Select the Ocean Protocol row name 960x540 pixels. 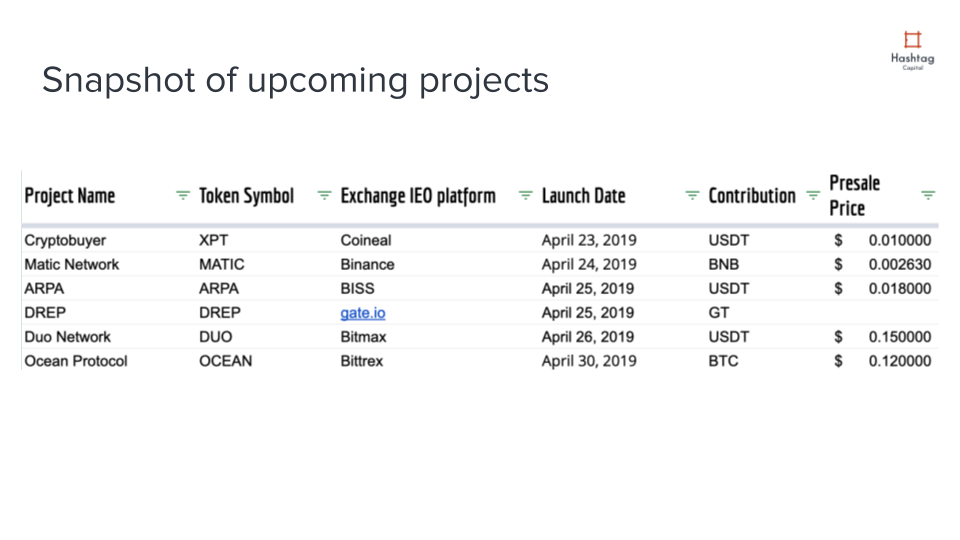pos(76,361)
